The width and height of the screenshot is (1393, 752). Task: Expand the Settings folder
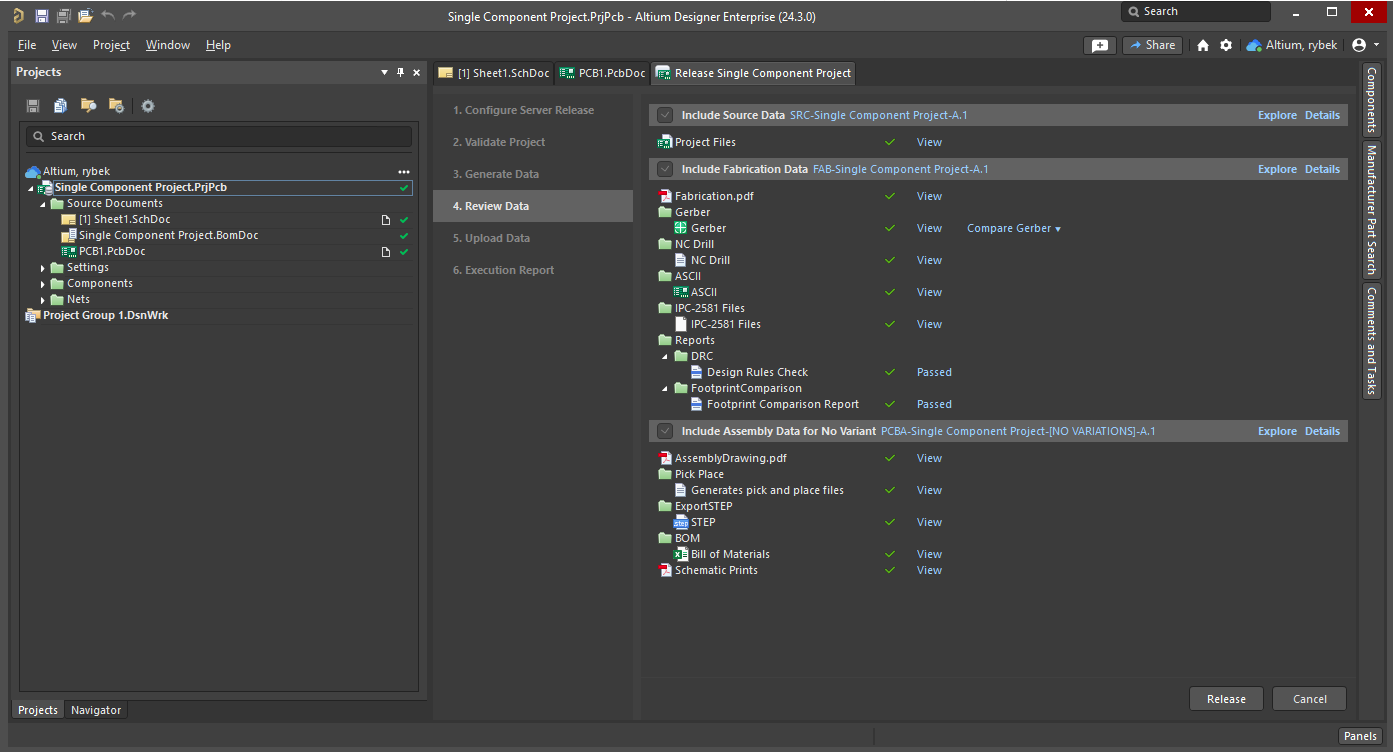click(43, 268)
